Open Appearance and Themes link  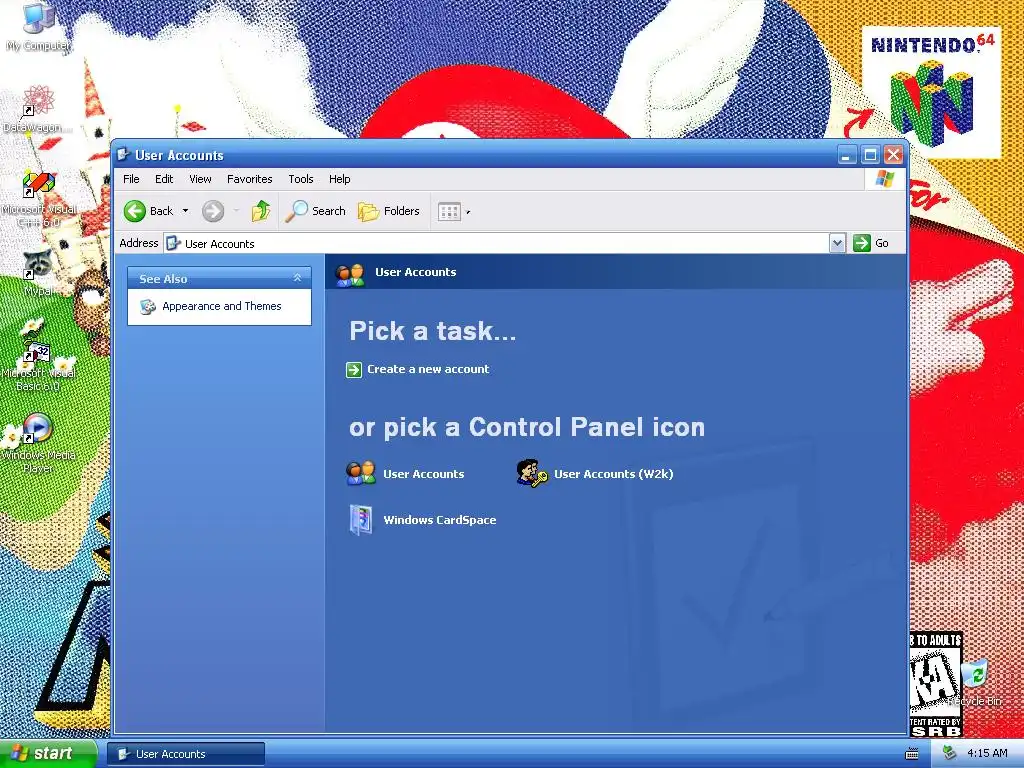click(221, 306)
